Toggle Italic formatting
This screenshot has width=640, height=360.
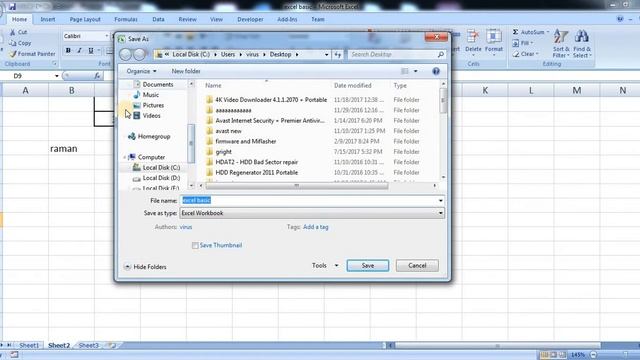(80, 50)
